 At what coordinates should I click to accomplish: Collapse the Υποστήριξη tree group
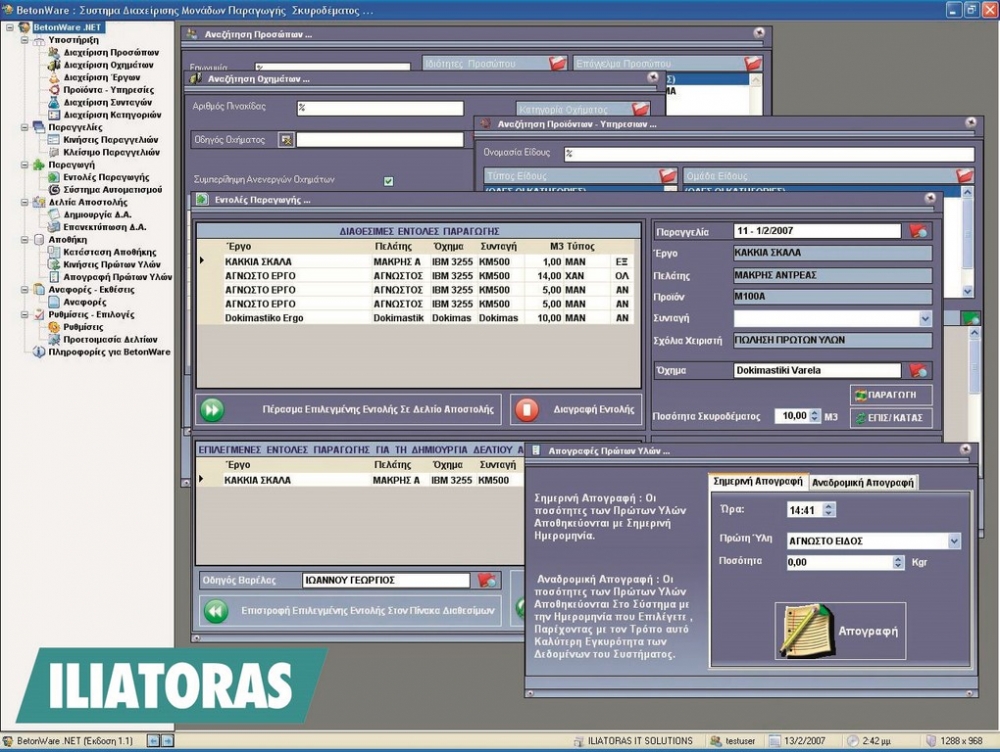pyautogui.click(x=24, y=40)
